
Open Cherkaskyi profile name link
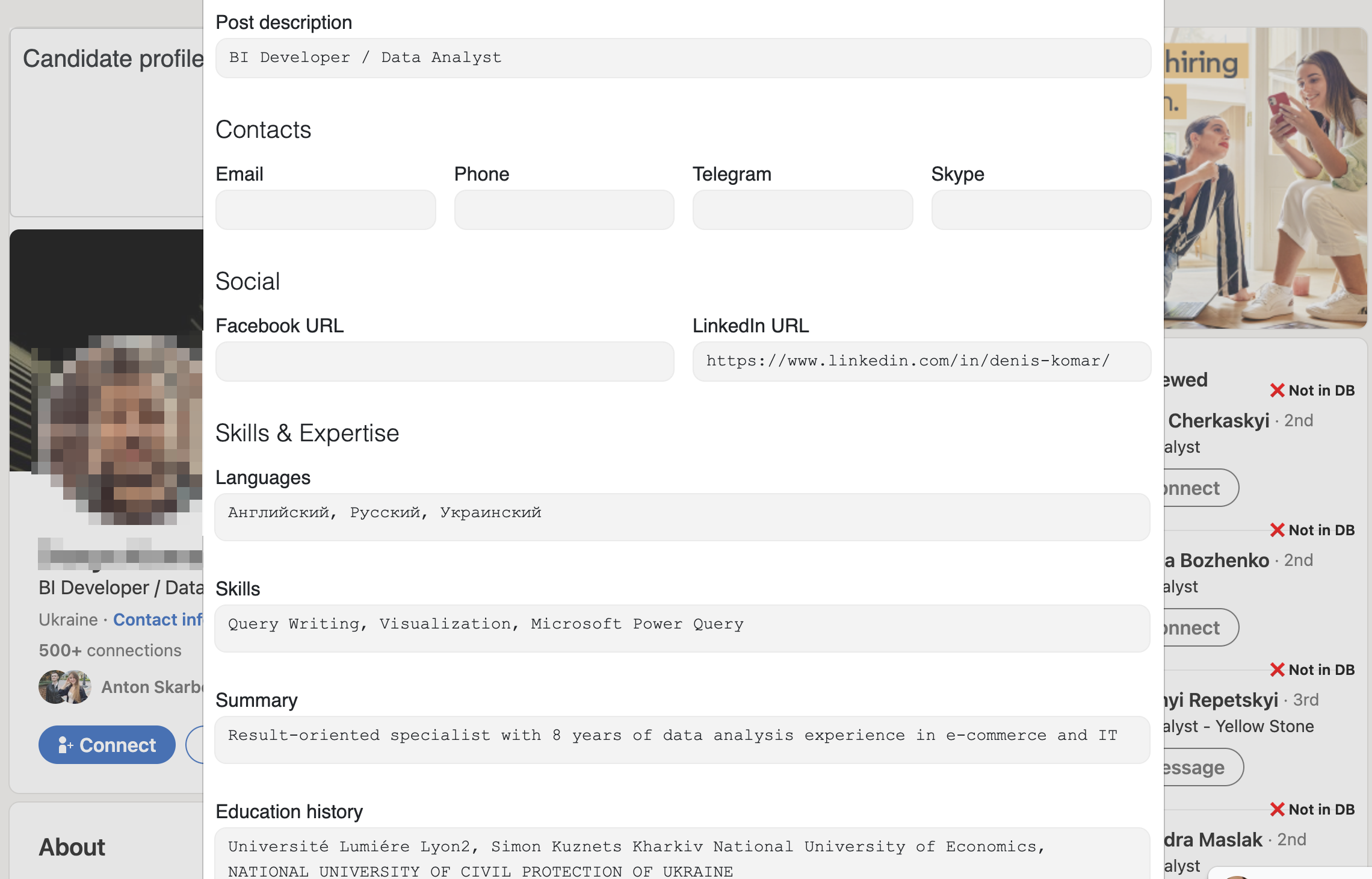tap(1219, 420)
